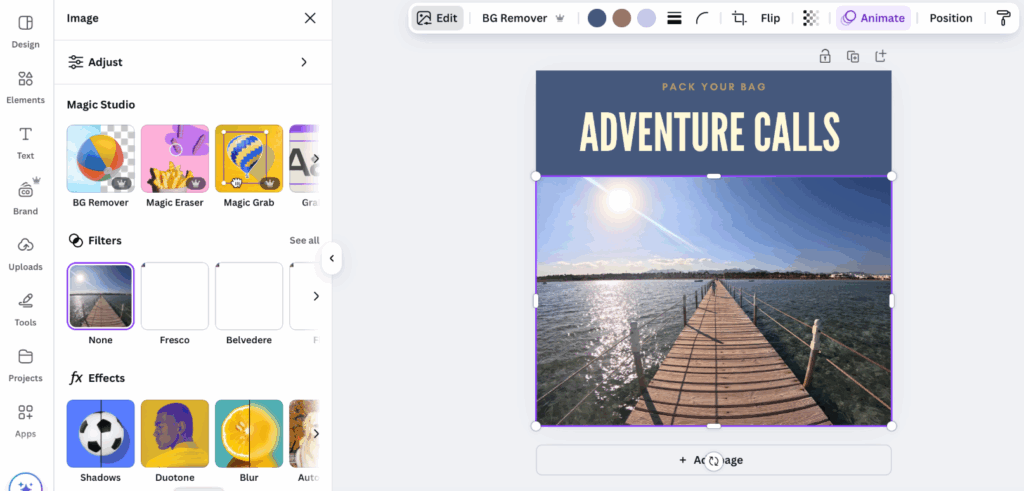
Task: Apply the Belvedere filter
Action: pyautogui.click(x=249, y=296)
